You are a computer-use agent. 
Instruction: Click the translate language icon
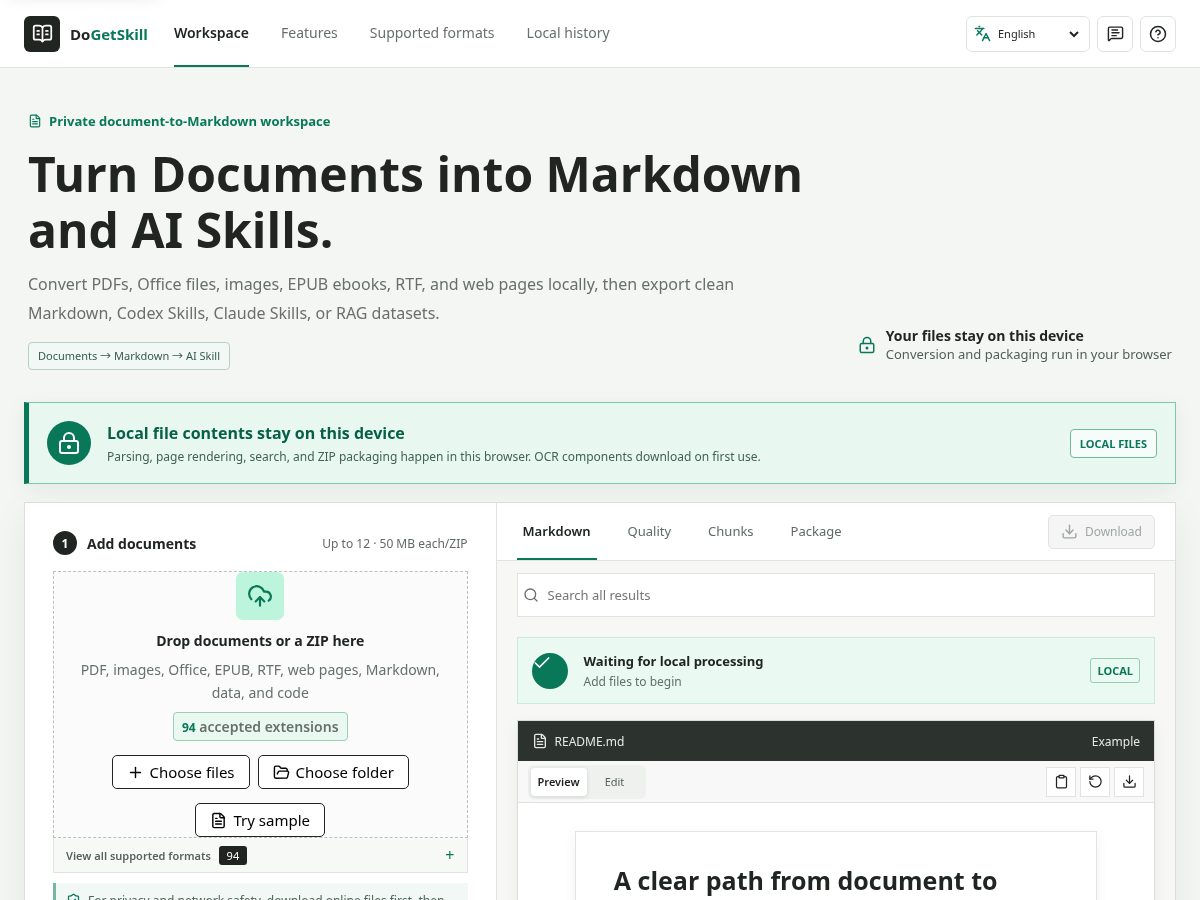982,33
